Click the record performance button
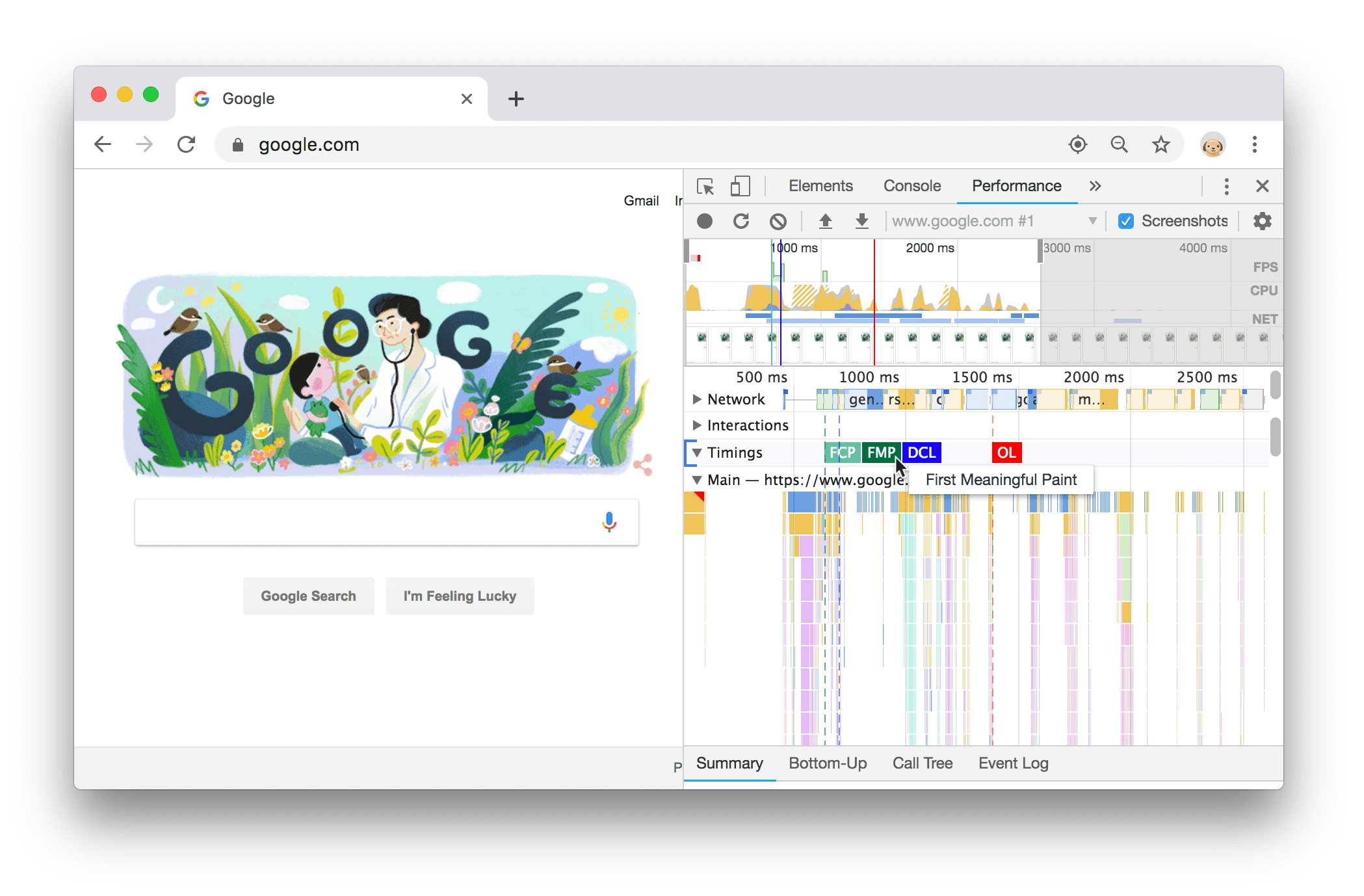Viewport: 1364px width, 896px height. point(705,220)
